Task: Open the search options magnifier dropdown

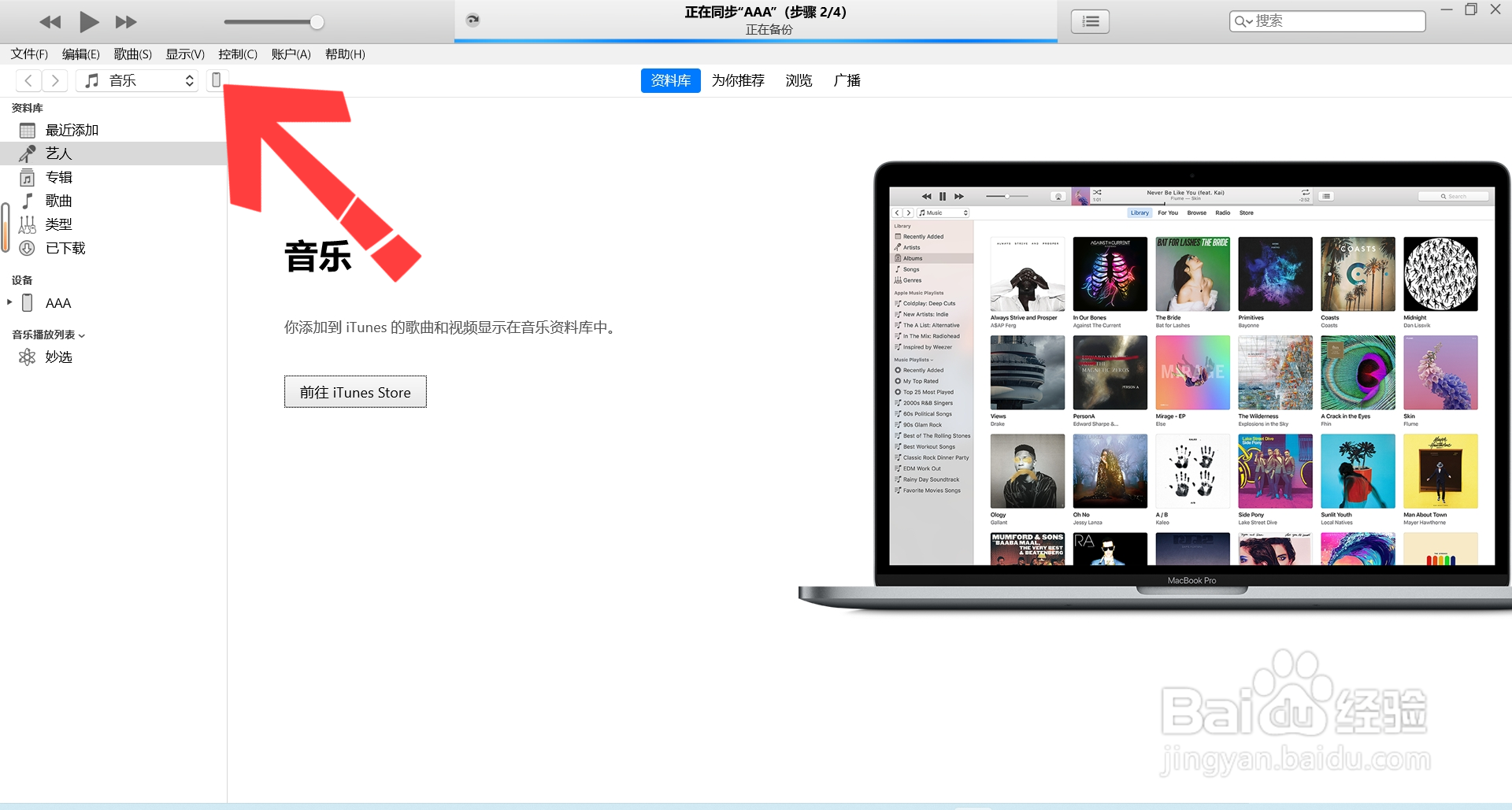Action: [1243, 21]
